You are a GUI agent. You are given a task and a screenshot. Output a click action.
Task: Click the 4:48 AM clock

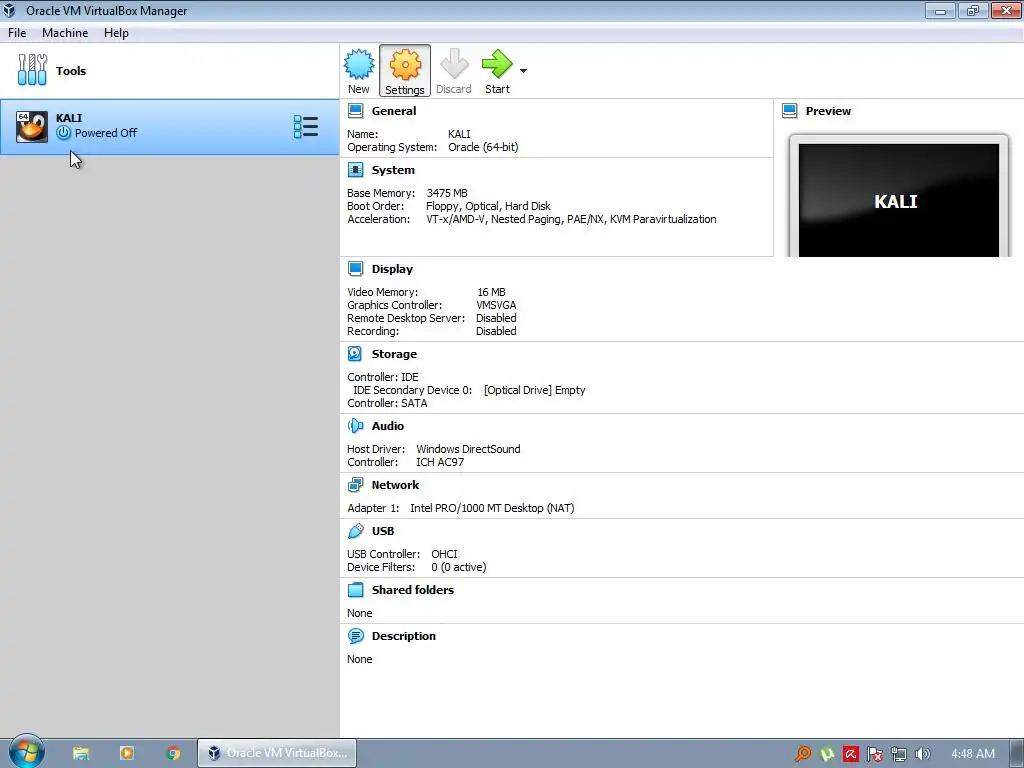(x=973, y=754)
